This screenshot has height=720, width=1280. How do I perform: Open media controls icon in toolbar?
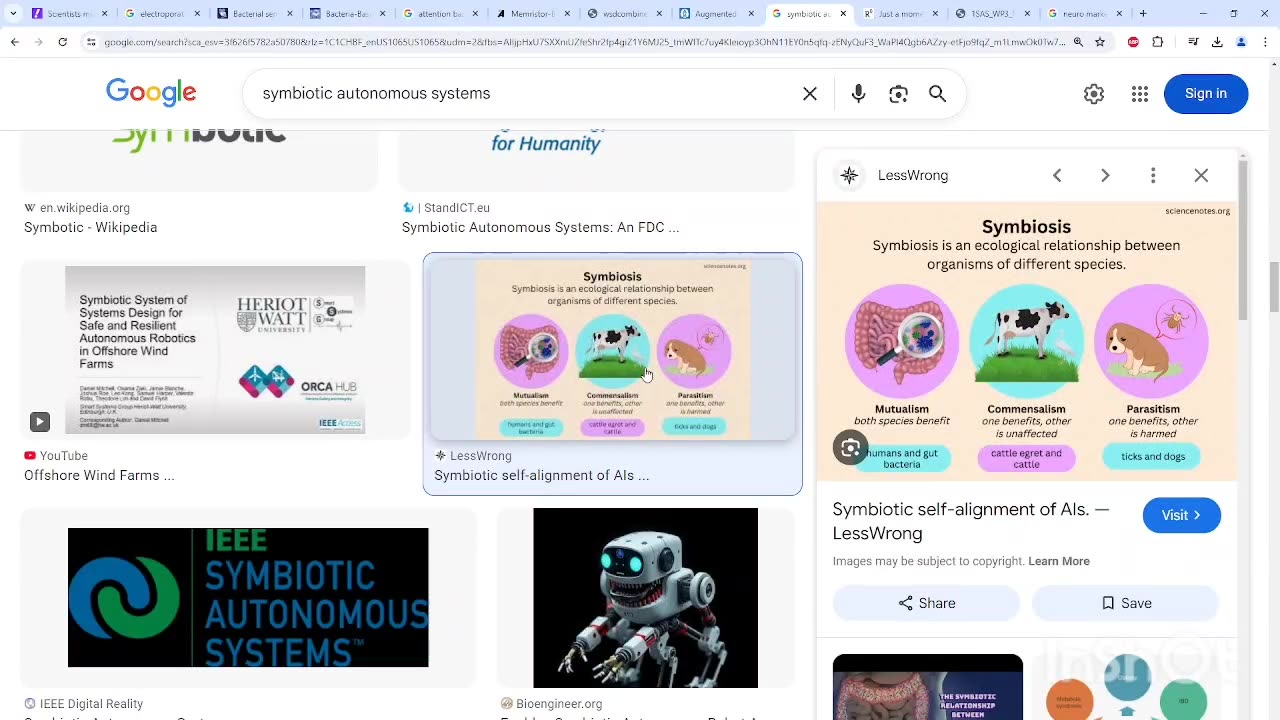pyautogui.click(x=1193, y=42)
